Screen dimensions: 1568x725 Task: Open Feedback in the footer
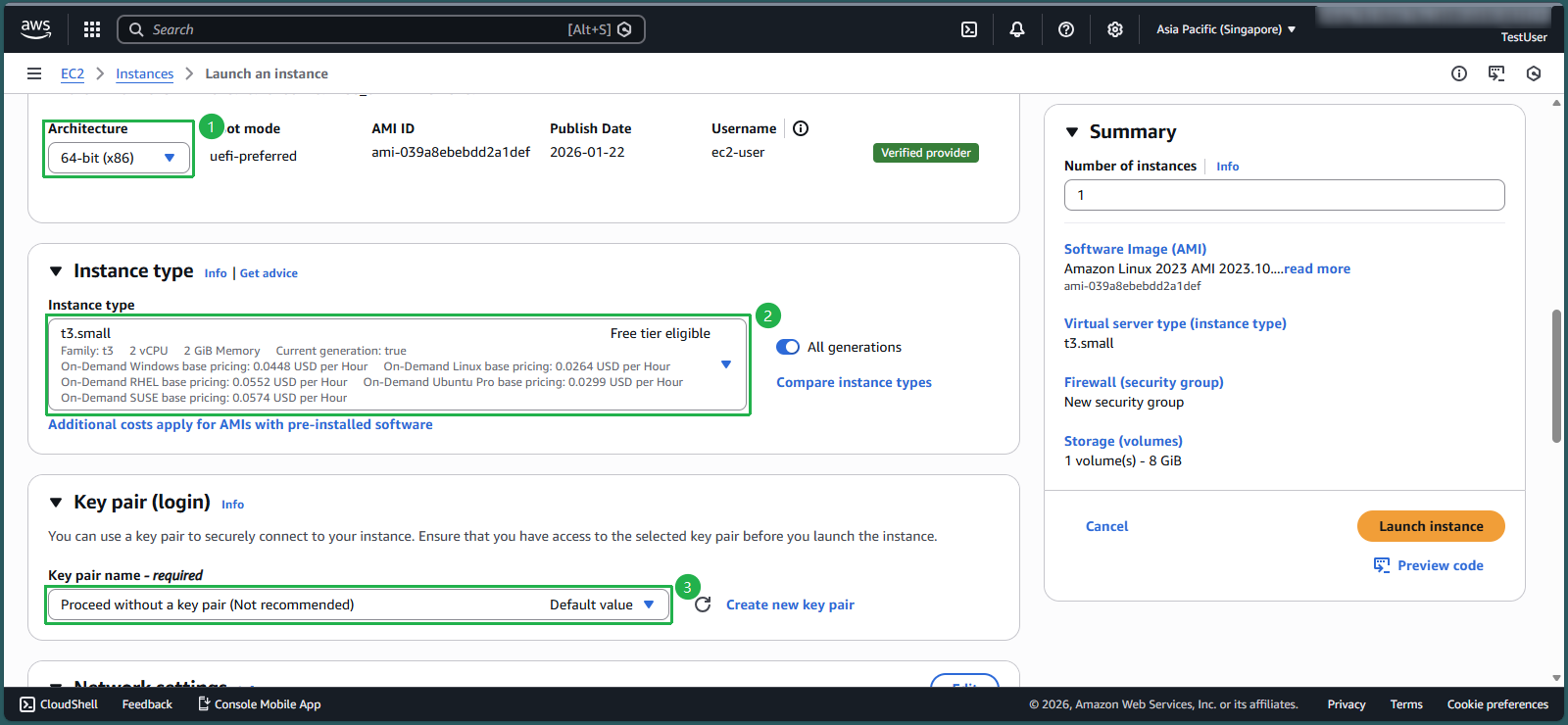(x=147, y=704)
